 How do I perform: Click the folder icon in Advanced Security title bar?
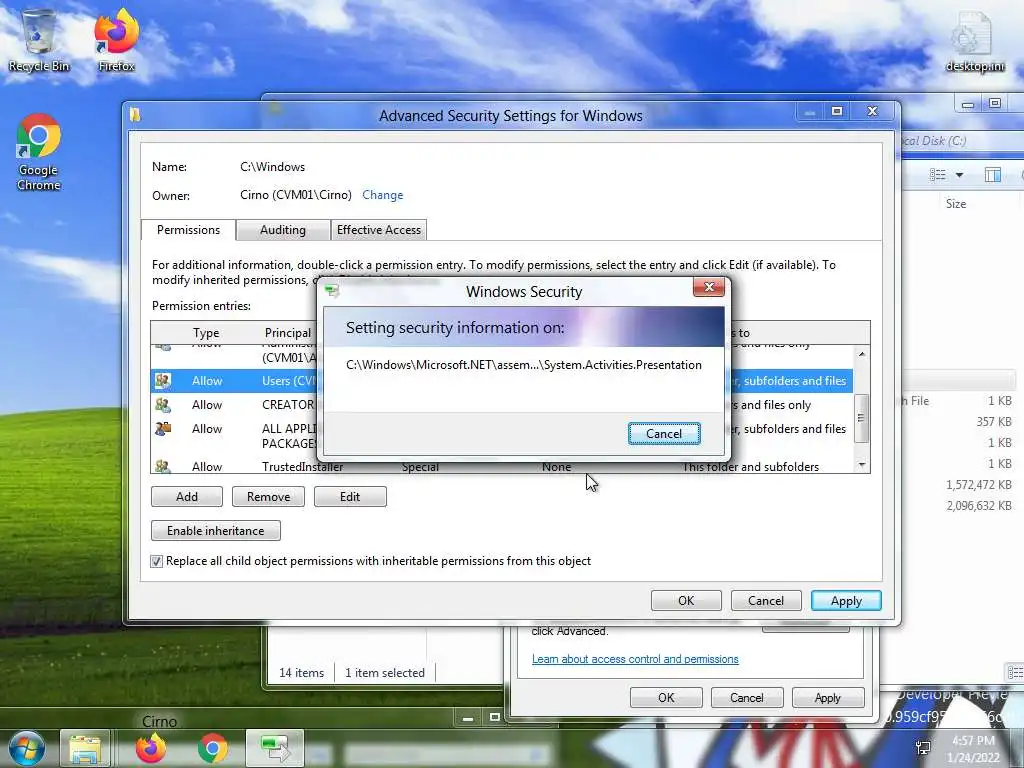pos(135,115)
